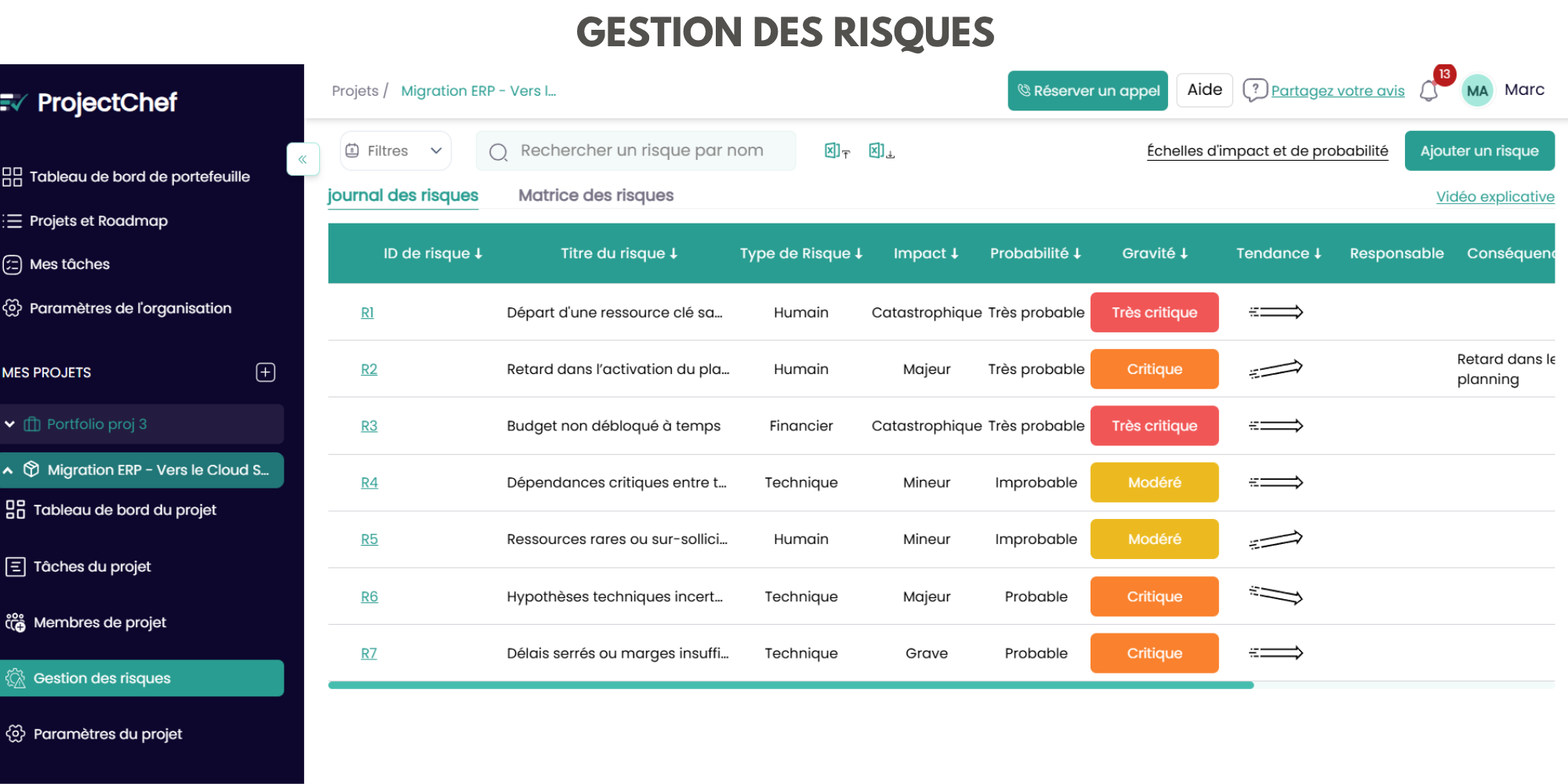
Task: Sort by Impact column
Action: 926,253
